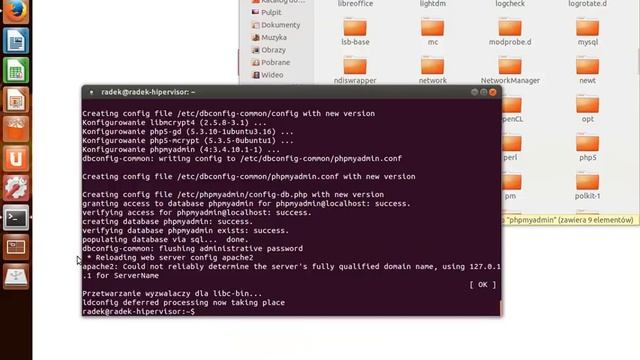Select the polkit-1 folder icon

587,182
